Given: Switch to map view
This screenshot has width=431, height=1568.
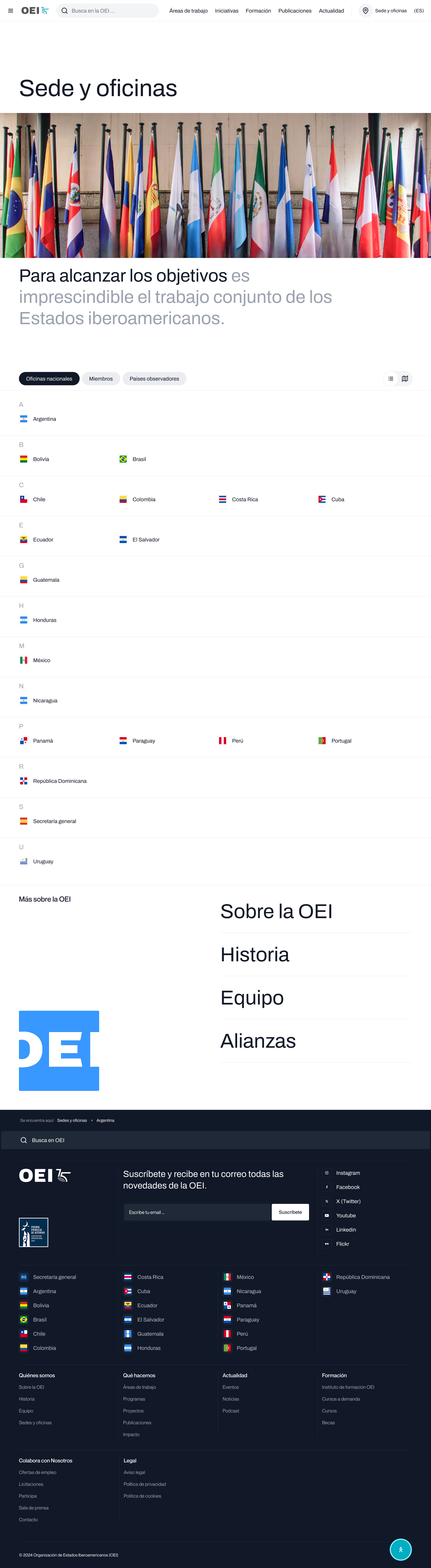Looking at the screenshot, I should click(405, 379).
